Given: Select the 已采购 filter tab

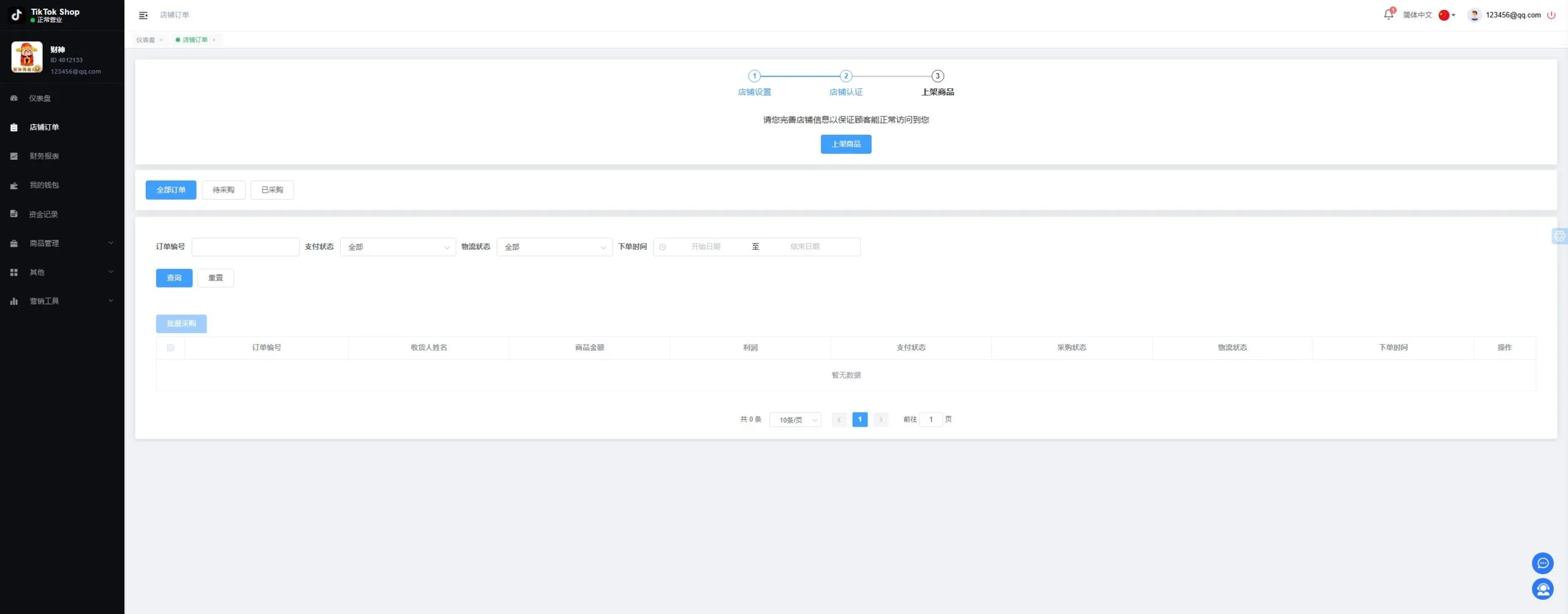Looking at the screenshot, I should click(x=272, y=190).
